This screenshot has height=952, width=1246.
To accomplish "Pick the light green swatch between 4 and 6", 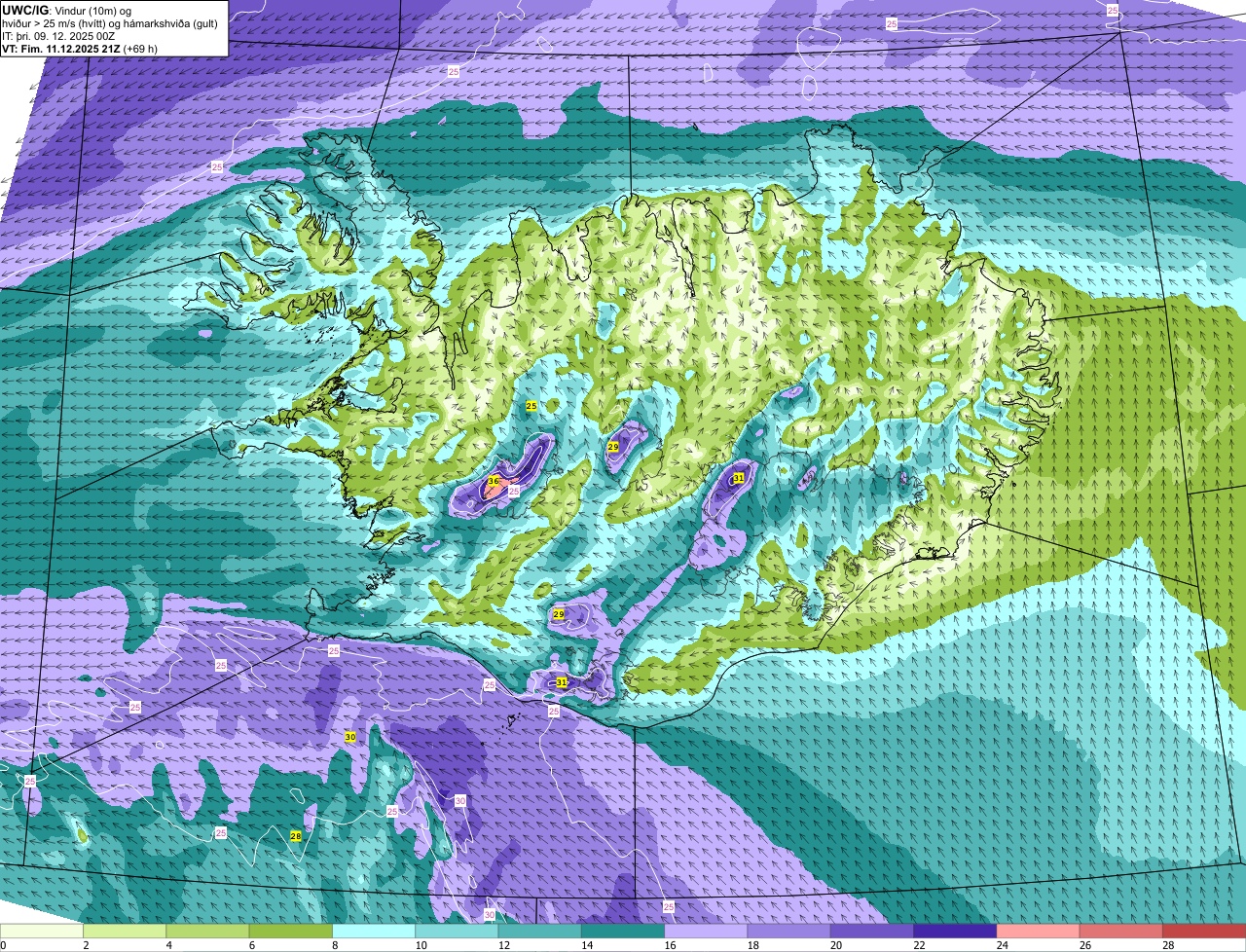I will [207, 931].
